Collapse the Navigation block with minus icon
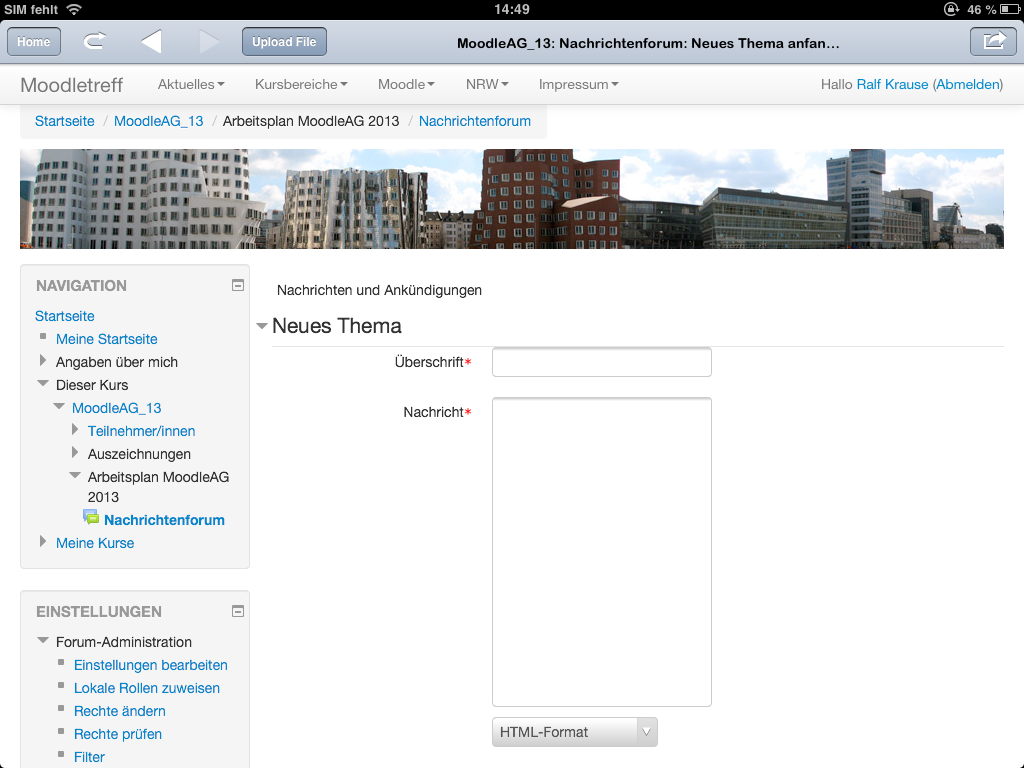This screenshot has height=768, width=1024. coord(238,285)
